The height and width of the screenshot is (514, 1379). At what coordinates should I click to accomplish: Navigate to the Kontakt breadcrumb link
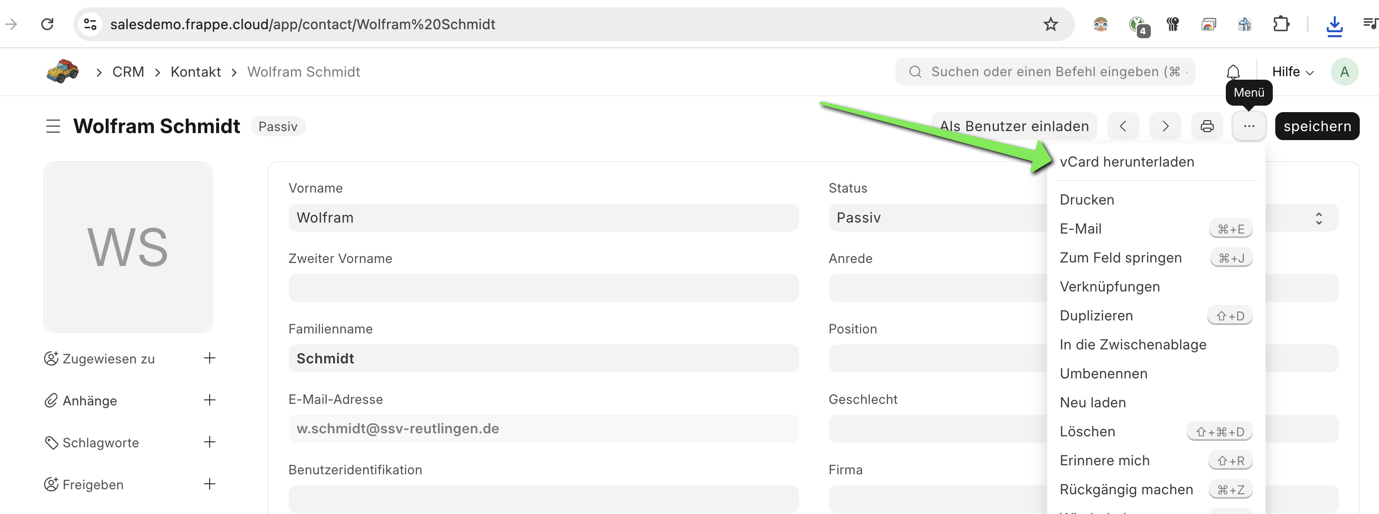coord(195,72)
